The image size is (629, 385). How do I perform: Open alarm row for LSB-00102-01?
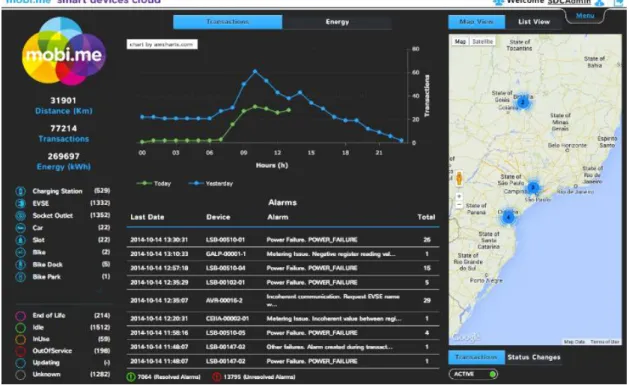[283, 282]
